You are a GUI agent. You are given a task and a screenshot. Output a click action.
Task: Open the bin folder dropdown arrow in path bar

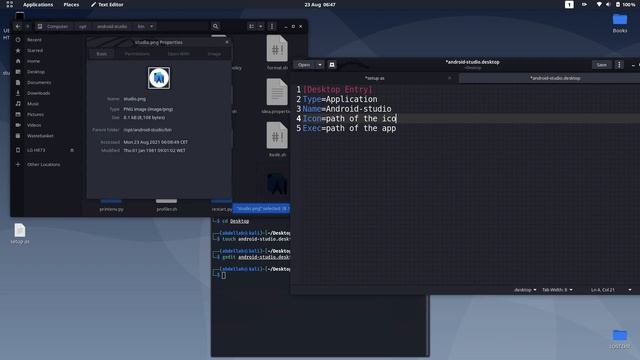click(151, 27)
